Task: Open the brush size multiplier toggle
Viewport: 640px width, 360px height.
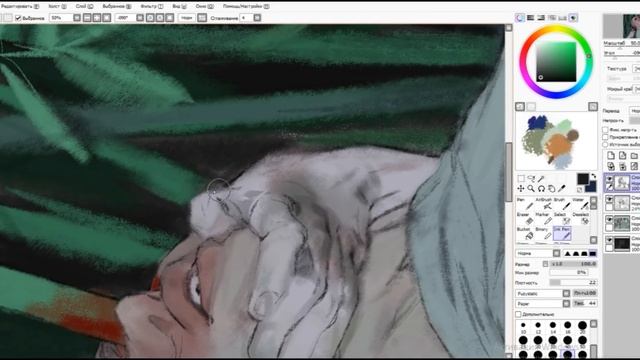Action: click(546, 264)
